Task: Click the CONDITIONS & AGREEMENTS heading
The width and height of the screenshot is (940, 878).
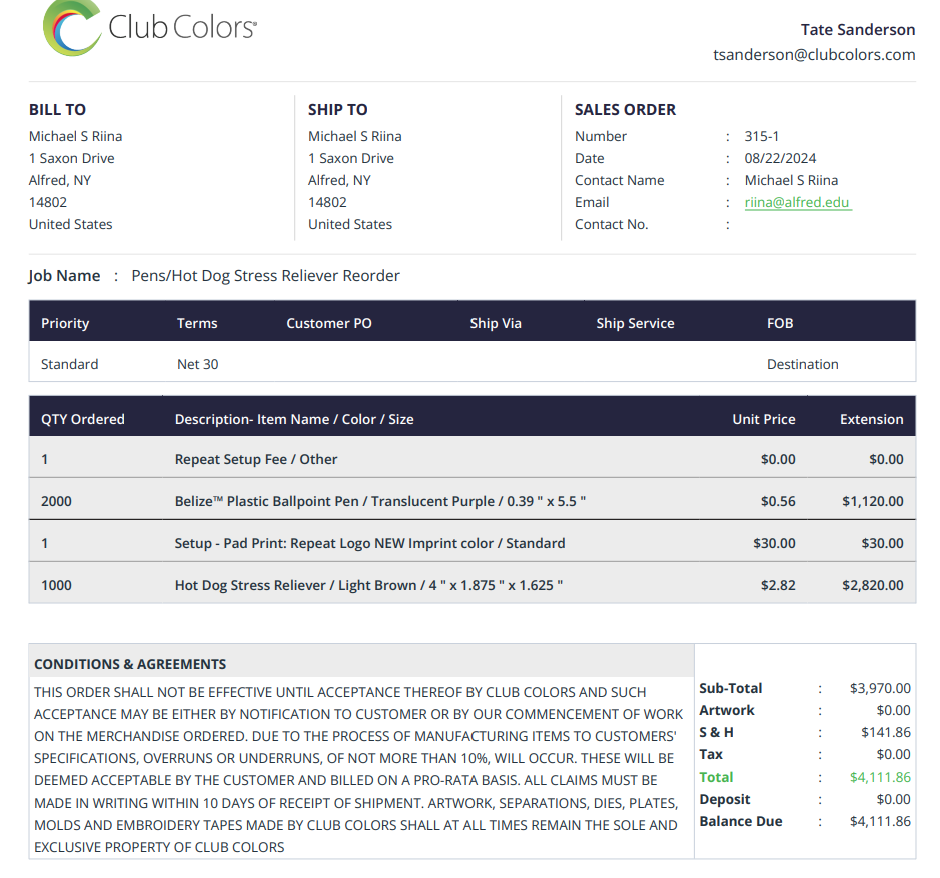Action: pyautogui.click(x=130, y=664)
